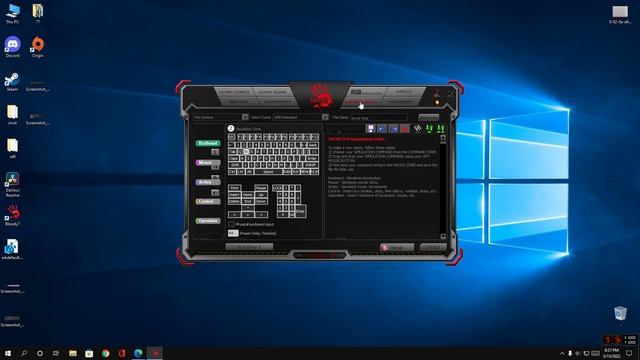Switch to the RGB Animation tab
This screenshot has width=640, height=360.
pos(366,92)
